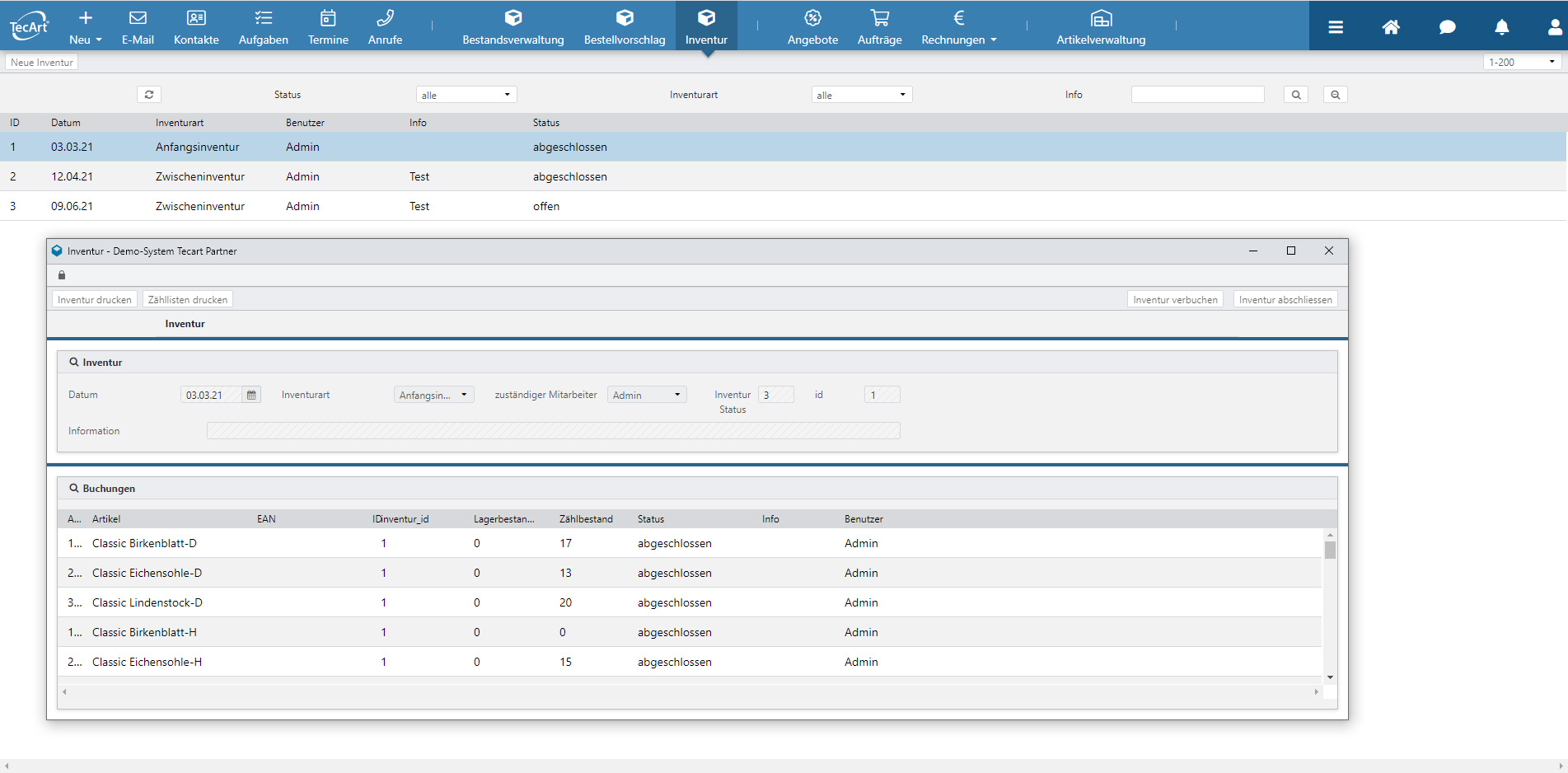
Task: Open the notifications bell icon
Action: pos(1501,27)
